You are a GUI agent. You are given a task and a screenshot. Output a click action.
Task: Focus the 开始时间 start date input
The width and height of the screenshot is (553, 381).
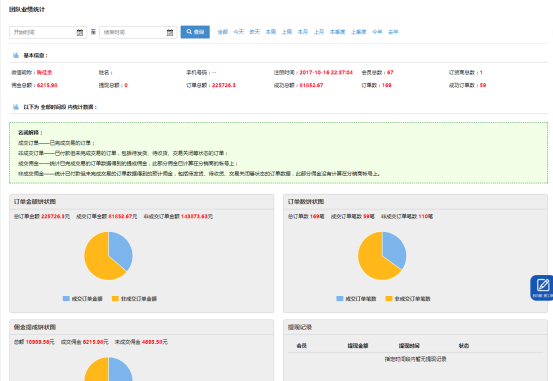[43, 32]
